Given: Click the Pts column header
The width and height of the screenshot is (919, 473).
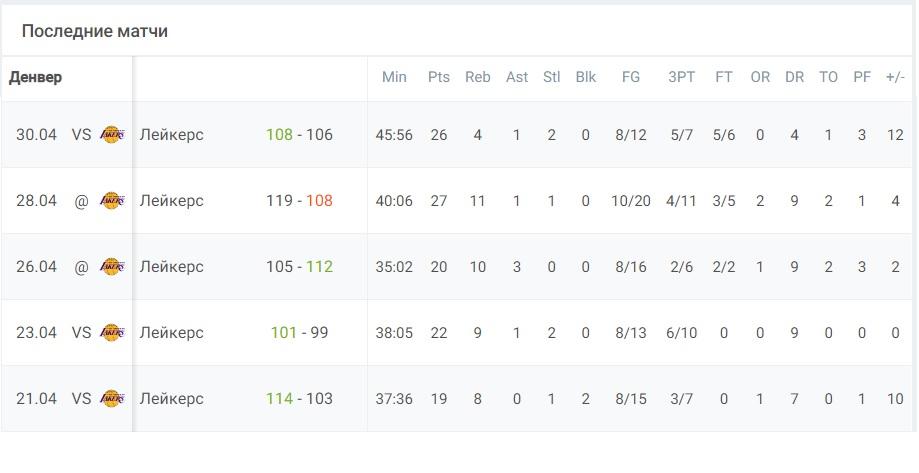Looking at the screenshot, I should tap(439, 77).
